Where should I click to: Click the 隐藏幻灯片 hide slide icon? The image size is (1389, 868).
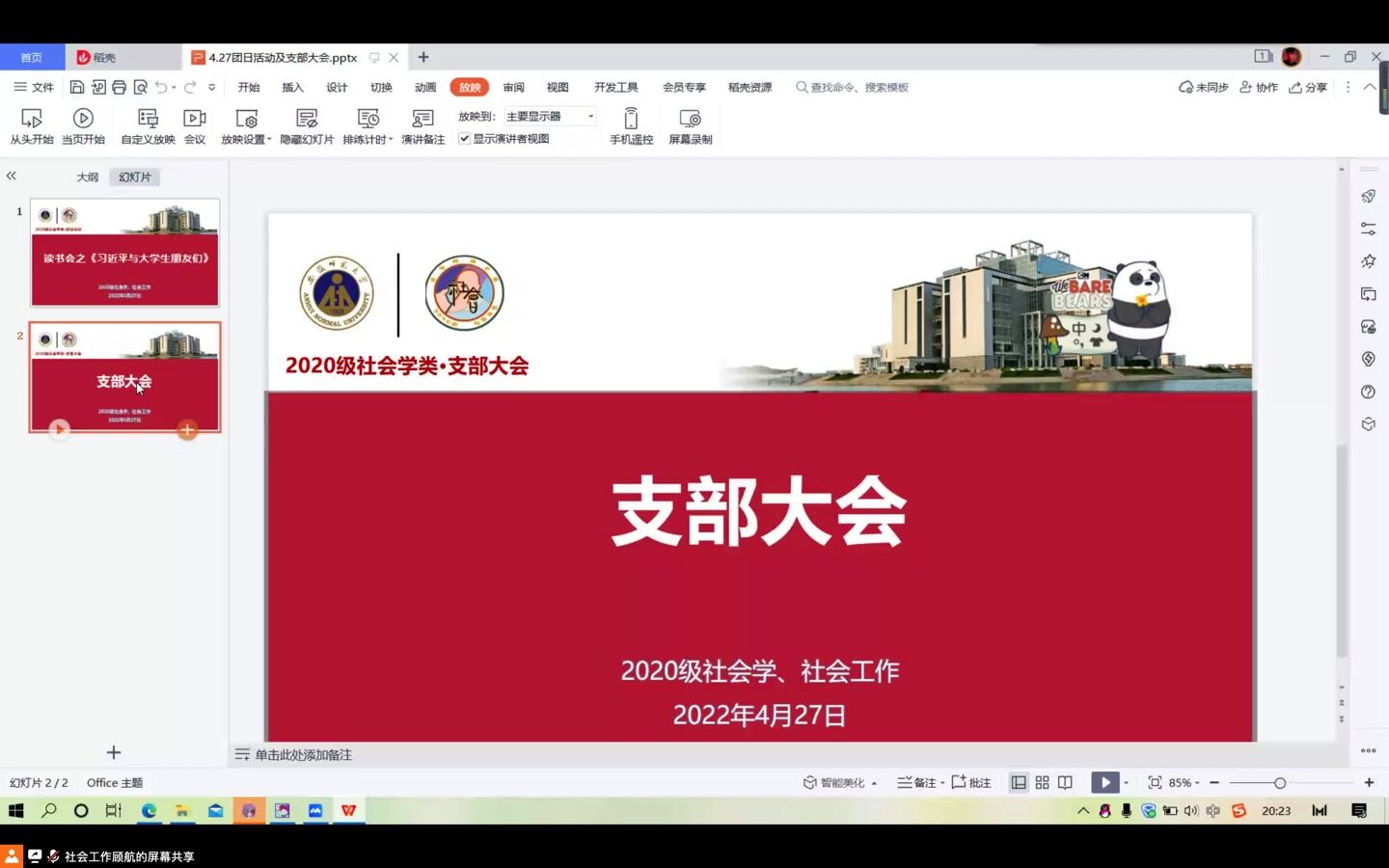(307, 119)
